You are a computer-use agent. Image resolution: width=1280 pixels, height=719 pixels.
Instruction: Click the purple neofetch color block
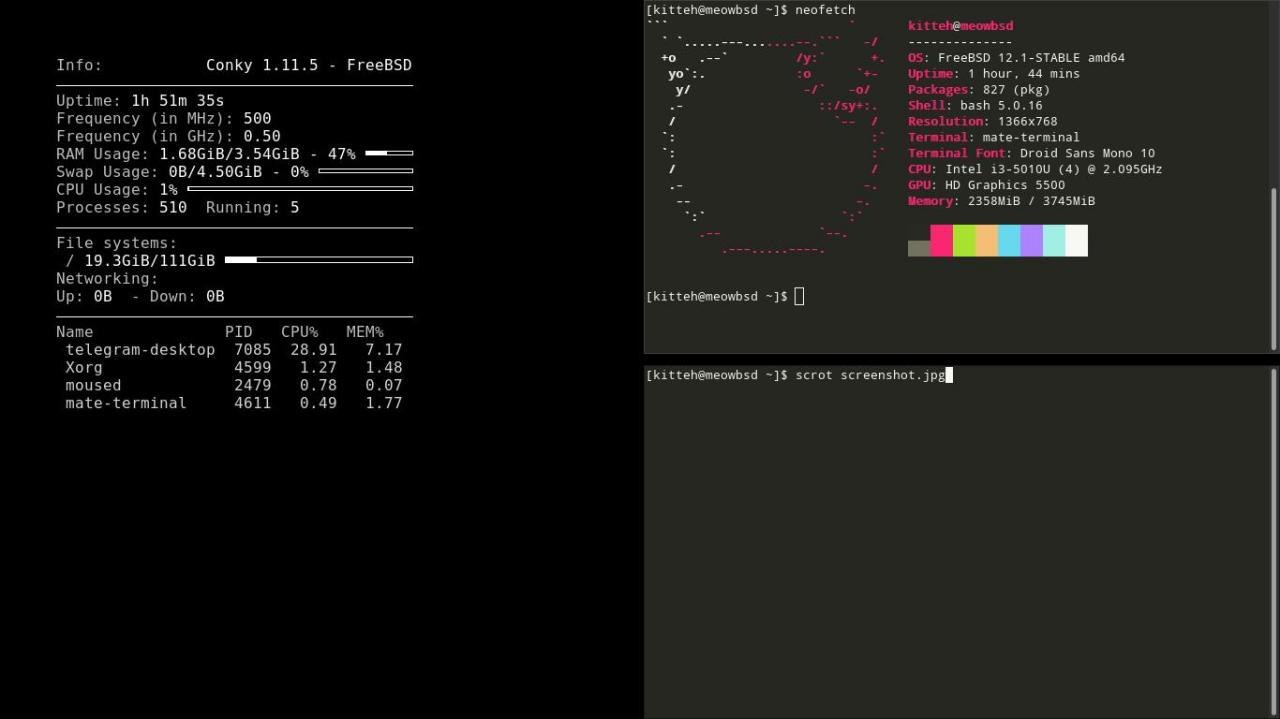point(1031,240)
